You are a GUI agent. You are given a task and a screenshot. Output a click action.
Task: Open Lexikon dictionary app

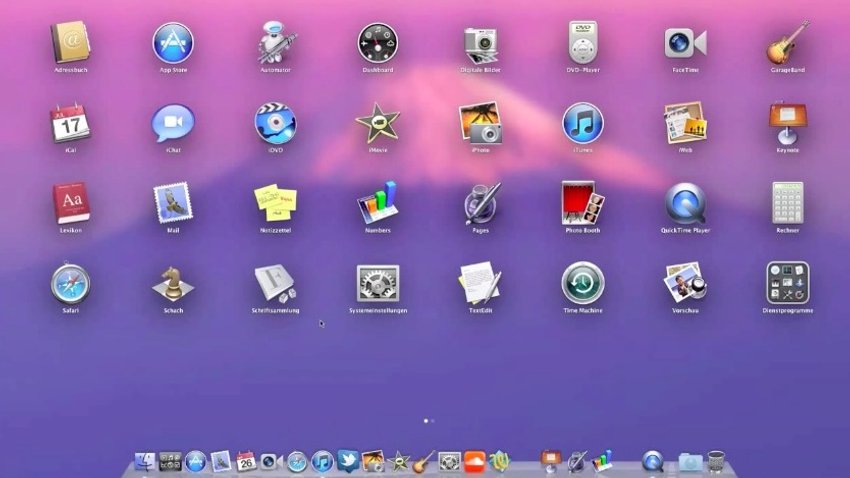click(70, 203)
